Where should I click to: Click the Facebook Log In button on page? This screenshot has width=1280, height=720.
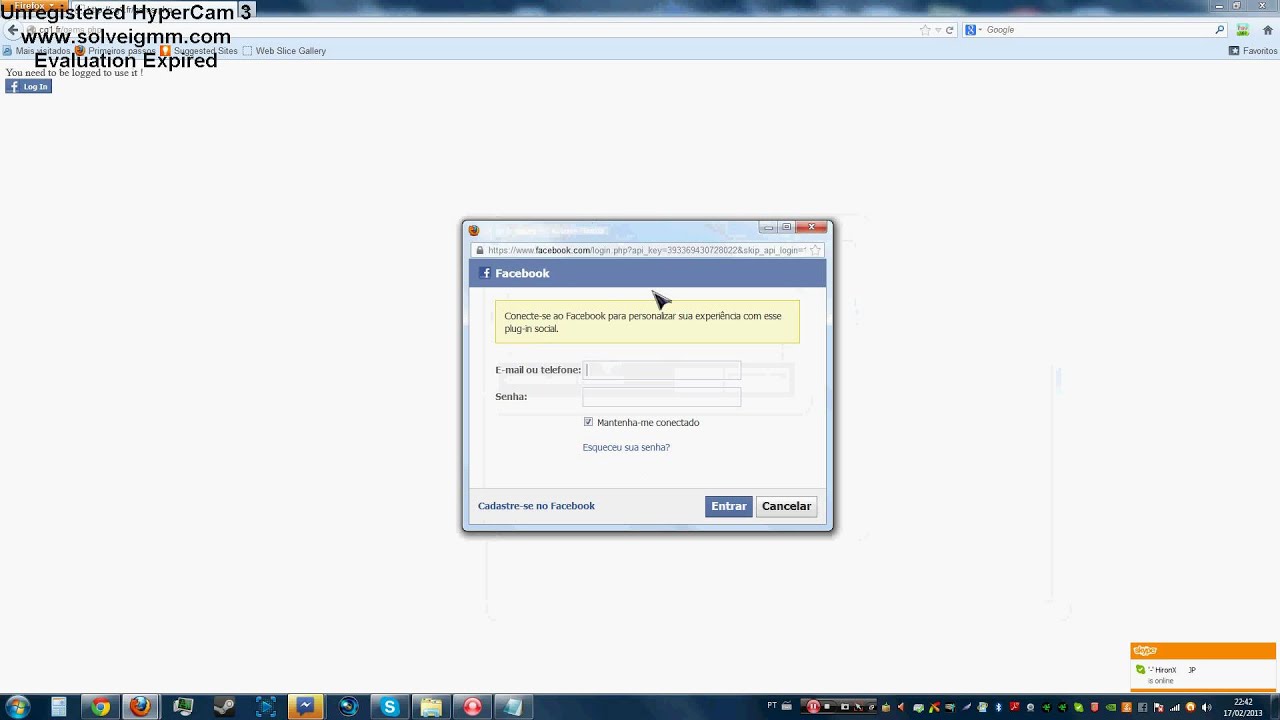click(x=28, y=87)
